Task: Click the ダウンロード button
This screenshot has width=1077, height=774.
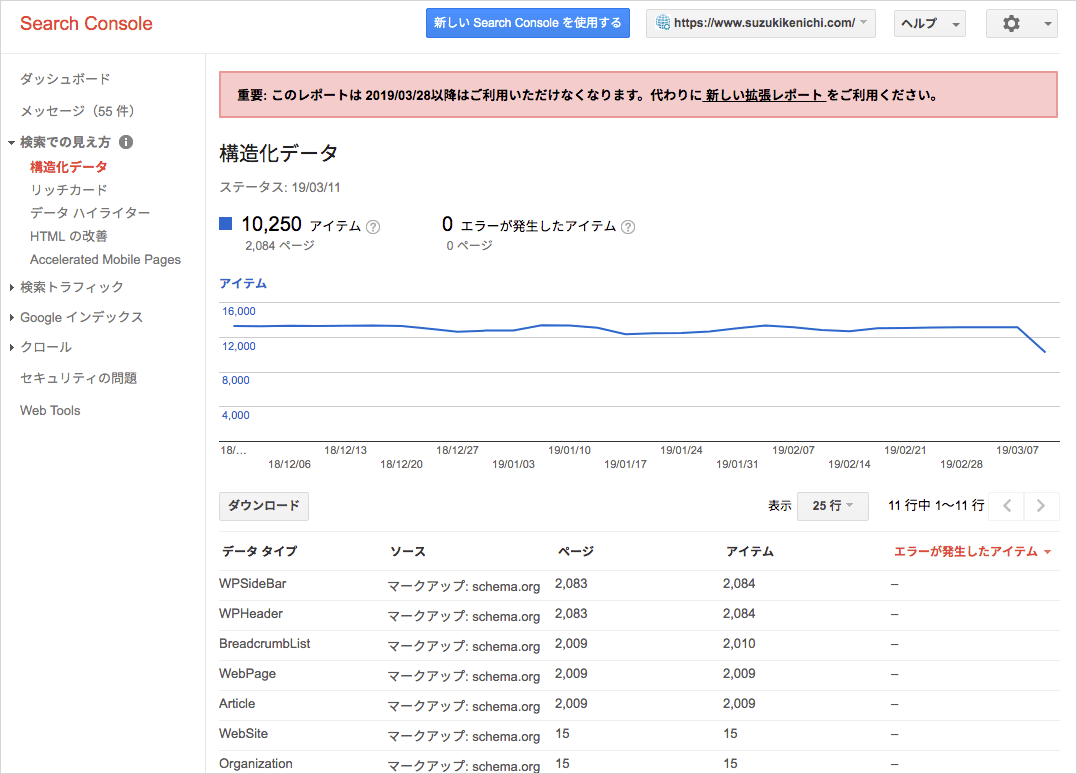Action: click(x=264, y=506)
